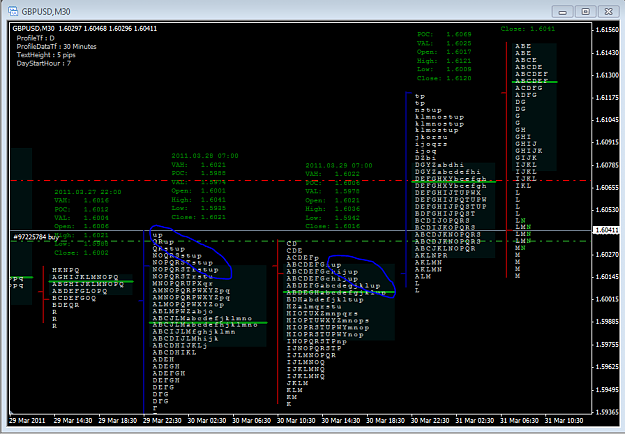This screenshot has height=434, width=625.
Task: Click the '31 Mar 02:30' time axis label
Action: point(475,420)
